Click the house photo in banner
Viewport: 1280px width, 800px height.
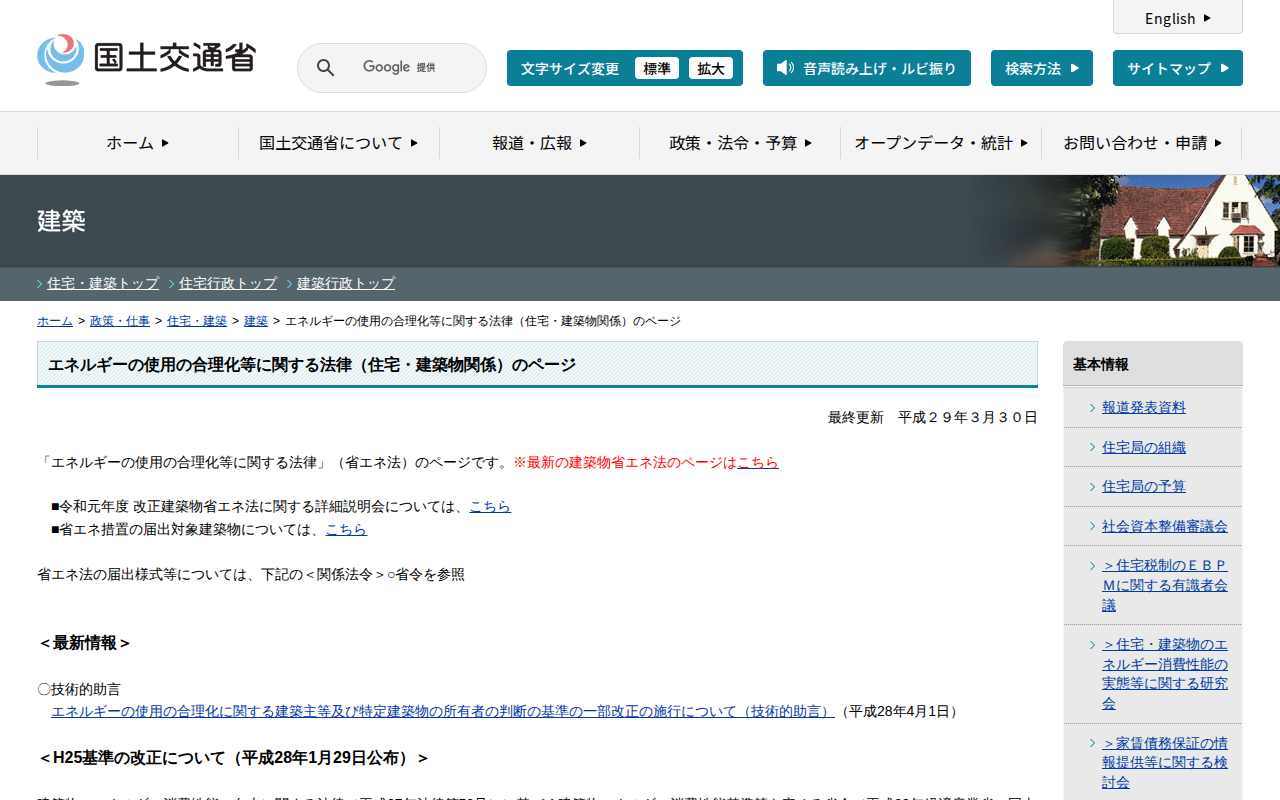[x=1180, y=220]
